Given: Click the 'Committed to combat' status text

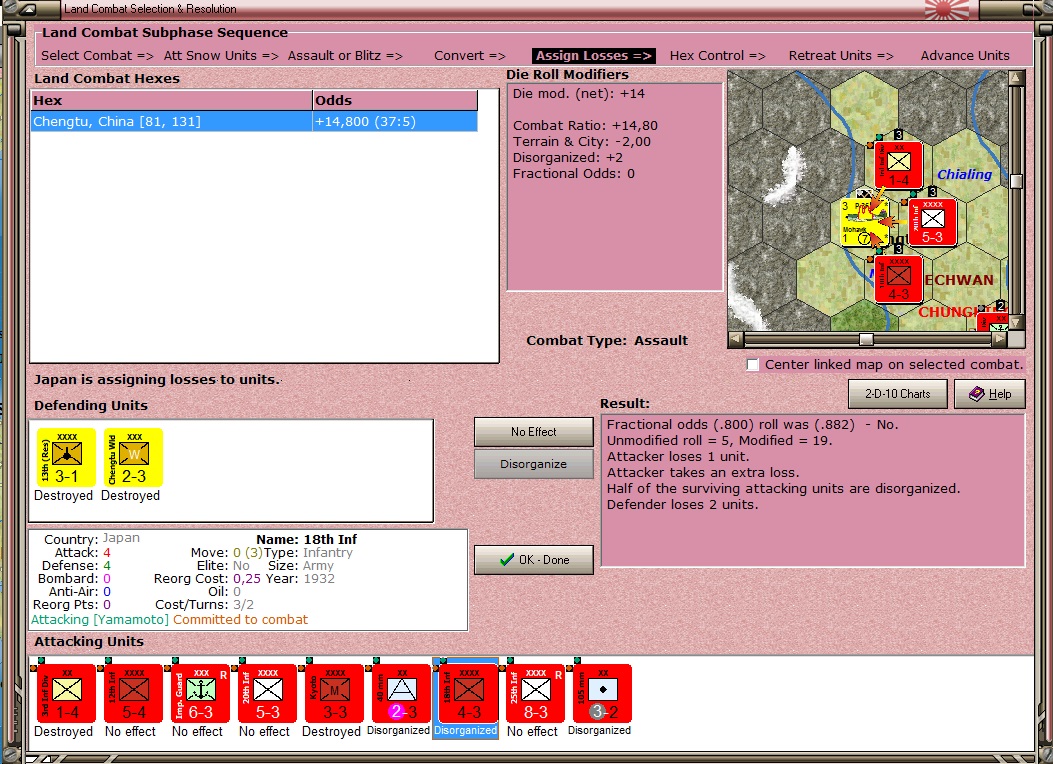Looking at the screenshot, I should [240, 620].
